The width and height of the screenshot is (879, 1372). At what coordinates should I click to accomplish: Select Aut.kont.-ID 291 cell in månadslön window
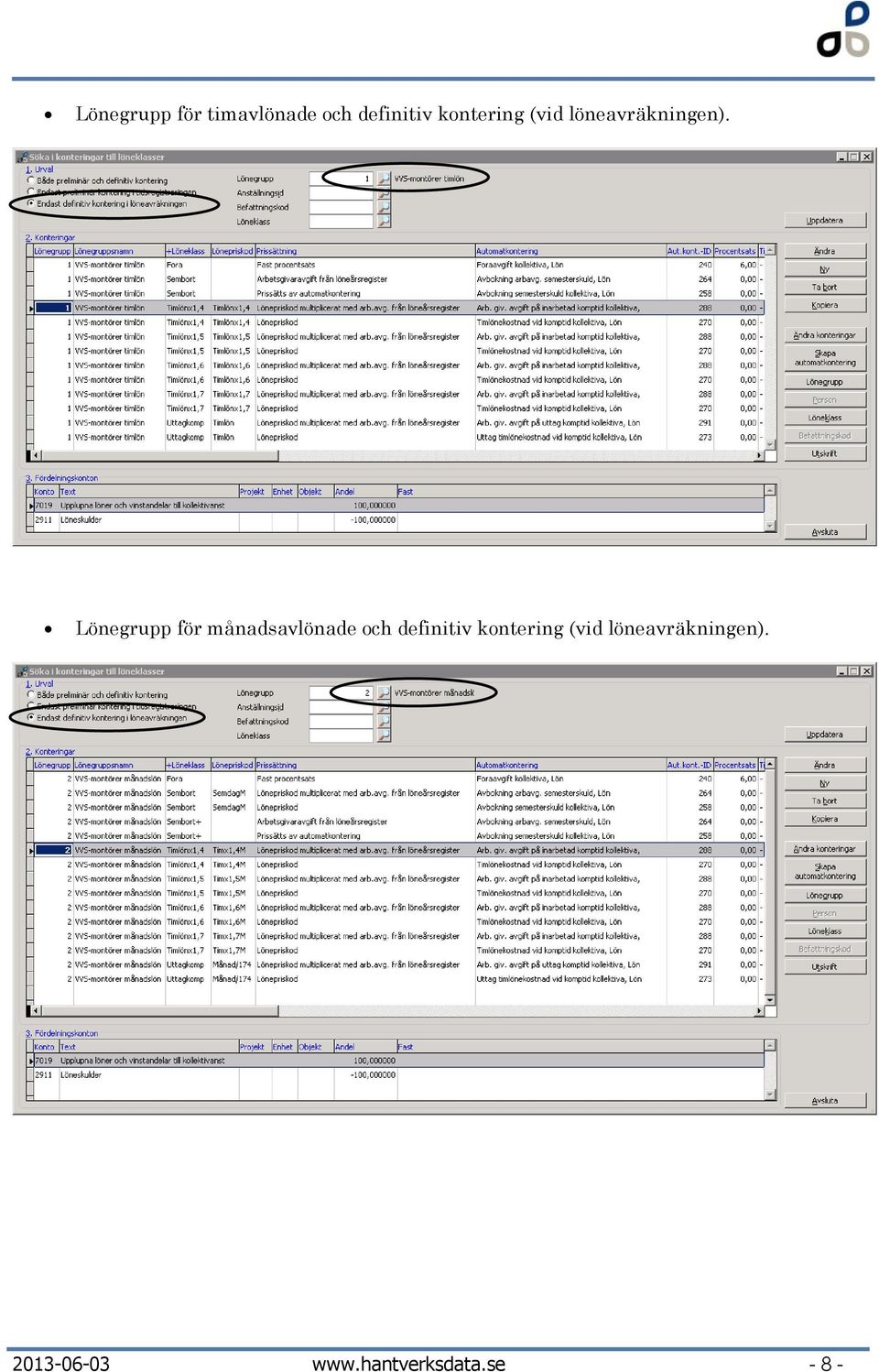[x=689, y=964]
